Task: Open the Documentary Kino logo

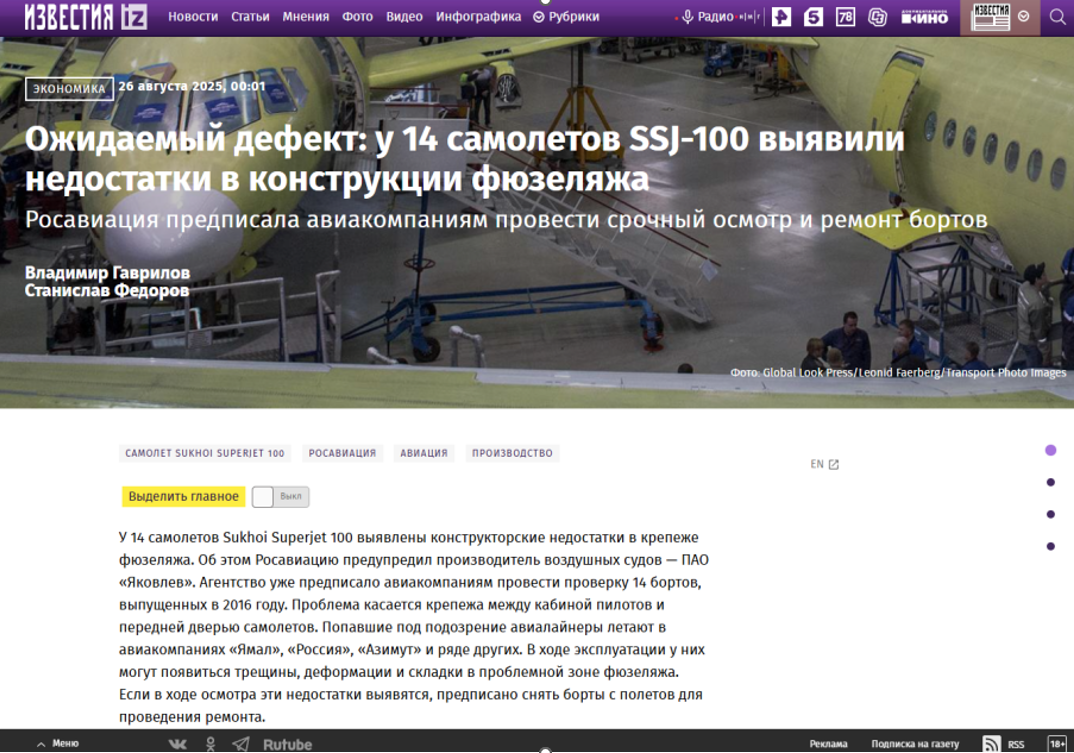Action: pos(925,16)
